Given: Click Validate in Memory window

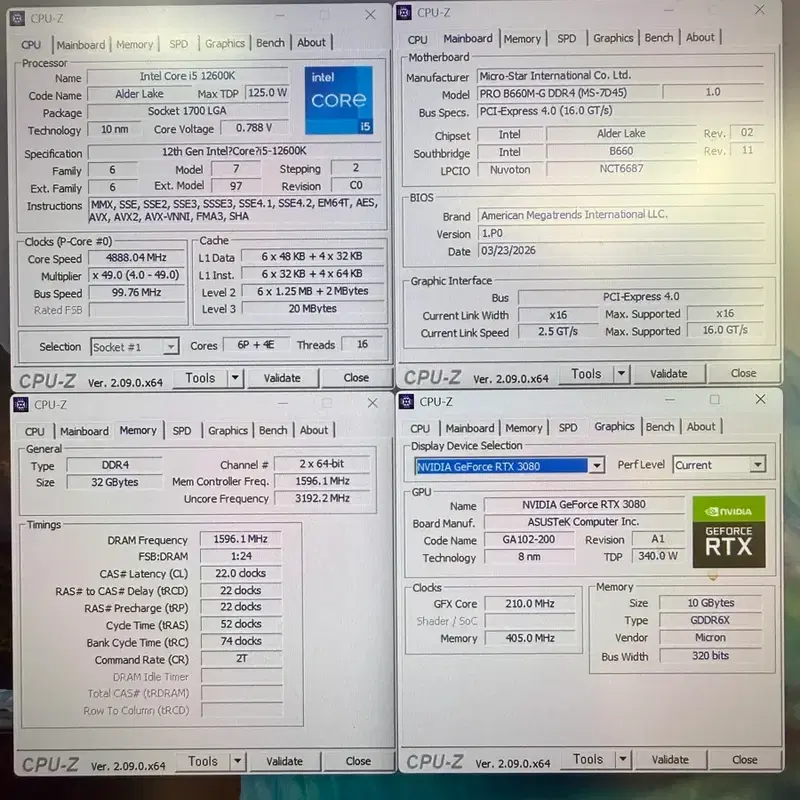Looking at the screenshot, I should (x=284, y=761).
